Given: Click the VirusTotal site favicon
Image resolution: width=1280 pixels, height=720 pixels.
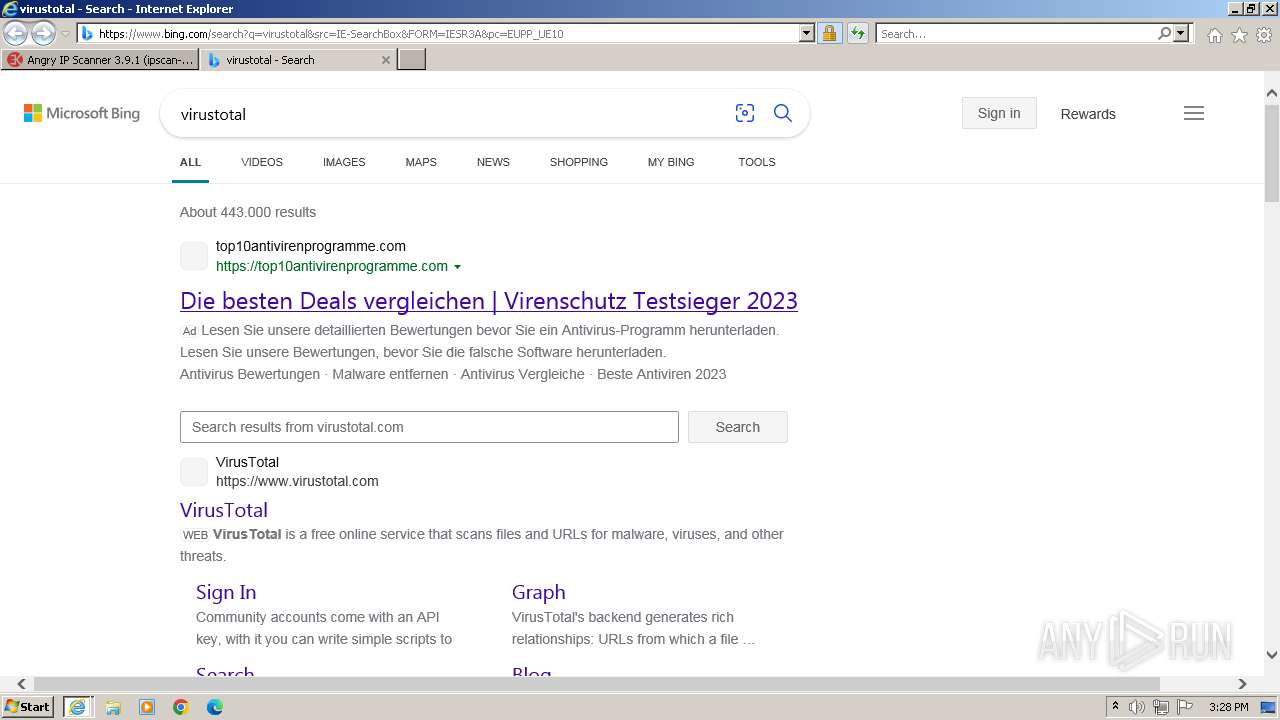Looking at the screenshot, I should point(194,472).
